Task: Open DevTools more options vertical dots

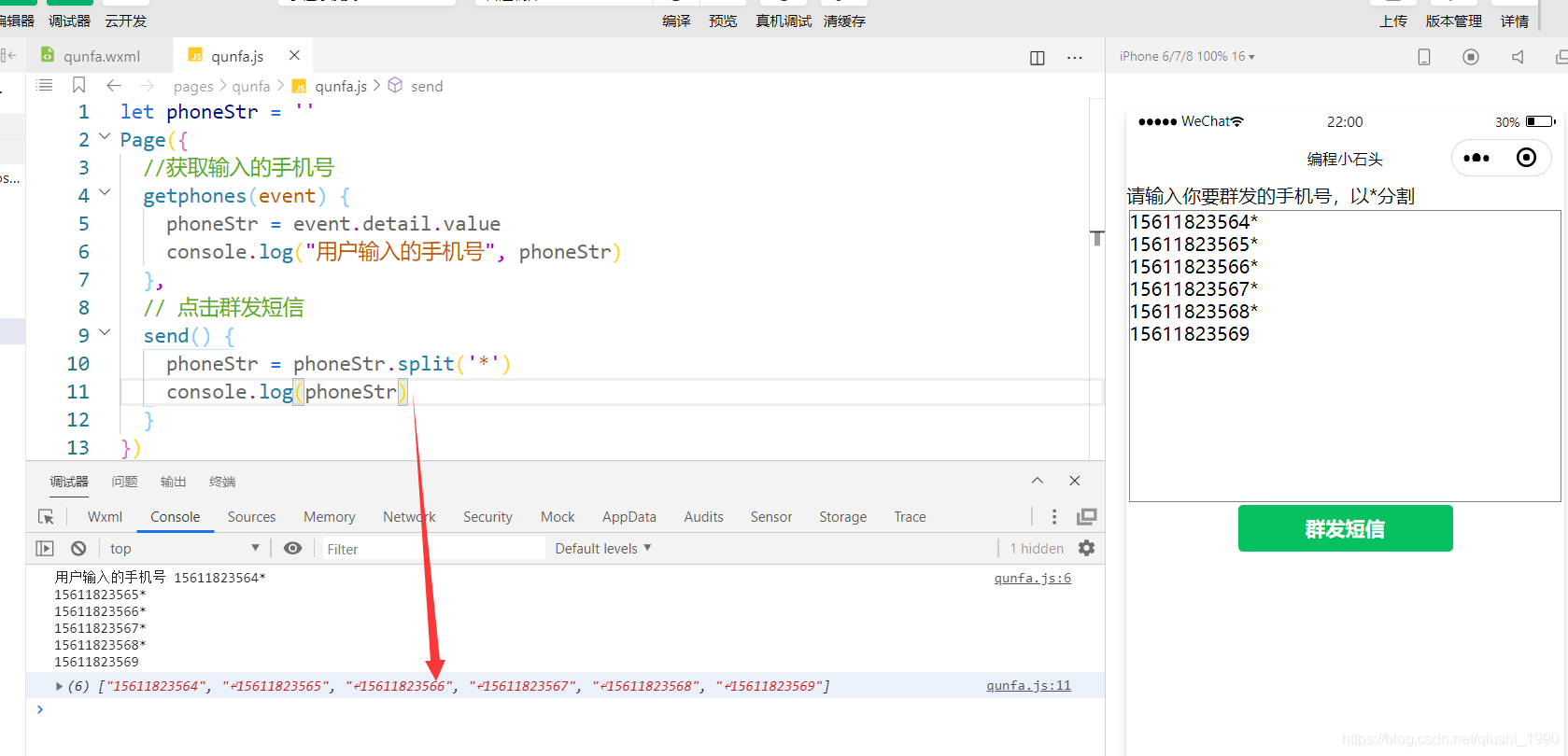Action: coord(1054,516)
